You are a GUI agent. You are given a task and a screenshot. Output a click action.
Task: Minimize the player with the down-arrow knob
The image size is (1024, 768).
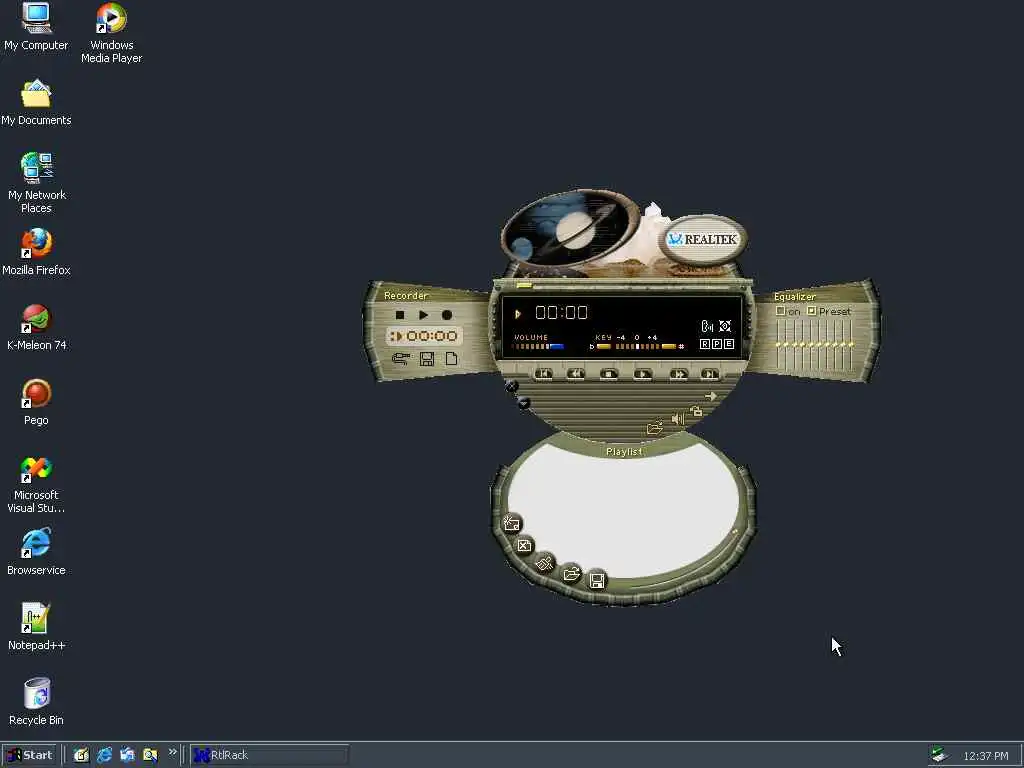coord(524,404)
